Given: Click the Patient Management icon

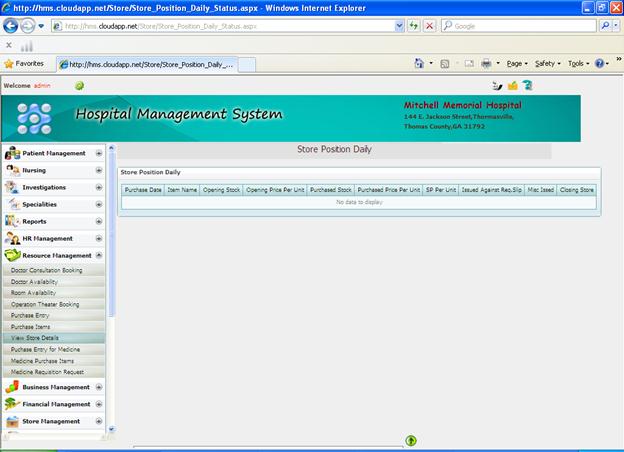Looking at the screenshot, I should [x=12, y=153].
